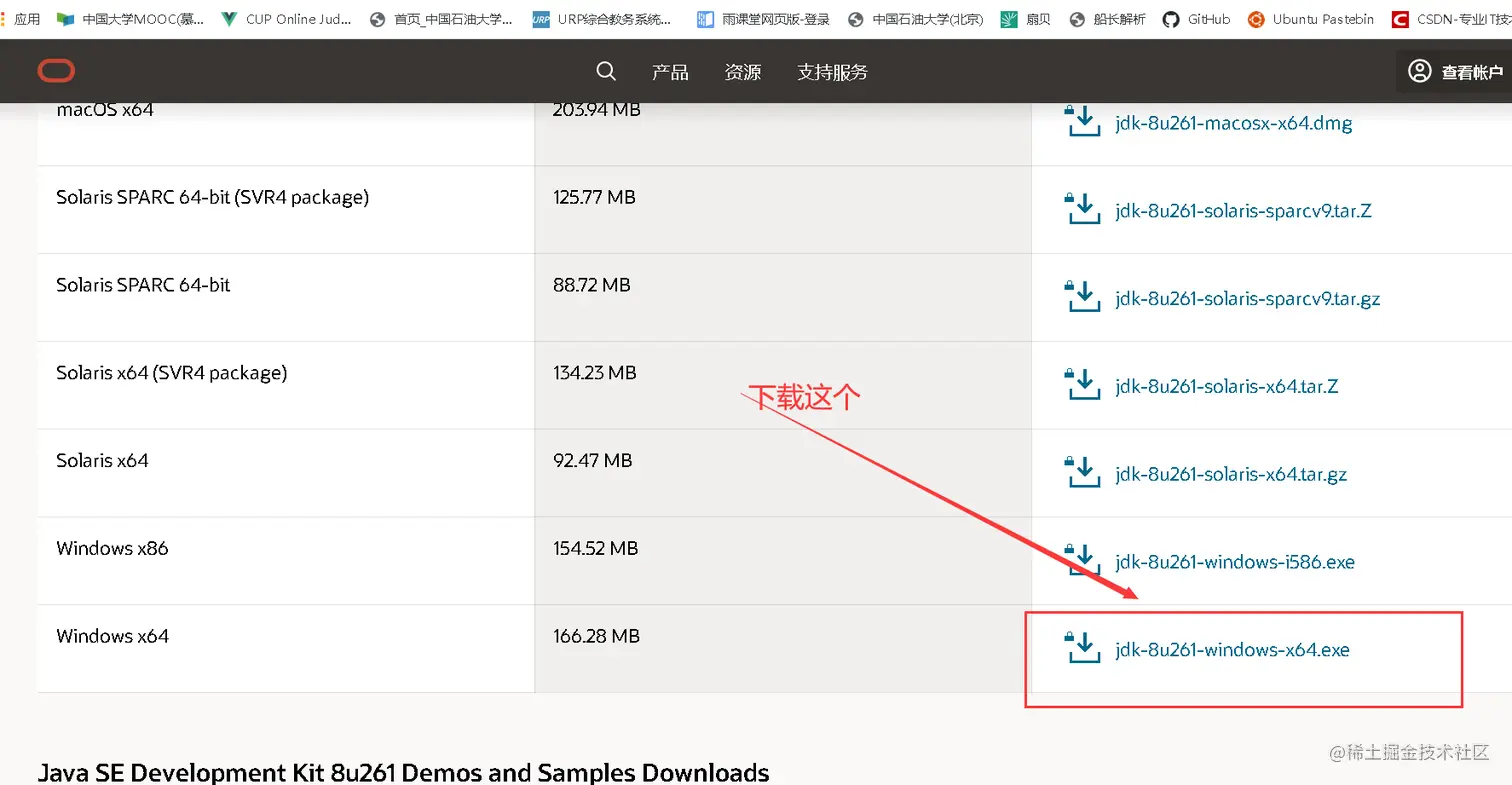The image size is (1512, 785).
Task: Open the 船长解析 bookmark
Action: (x=1108, y=19)
